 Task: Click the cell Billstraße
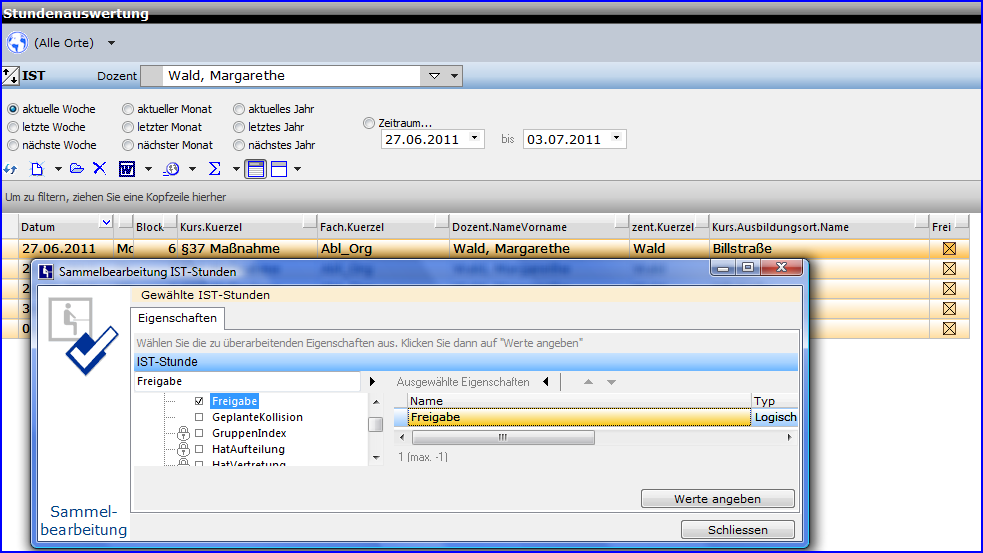[819, 249]
